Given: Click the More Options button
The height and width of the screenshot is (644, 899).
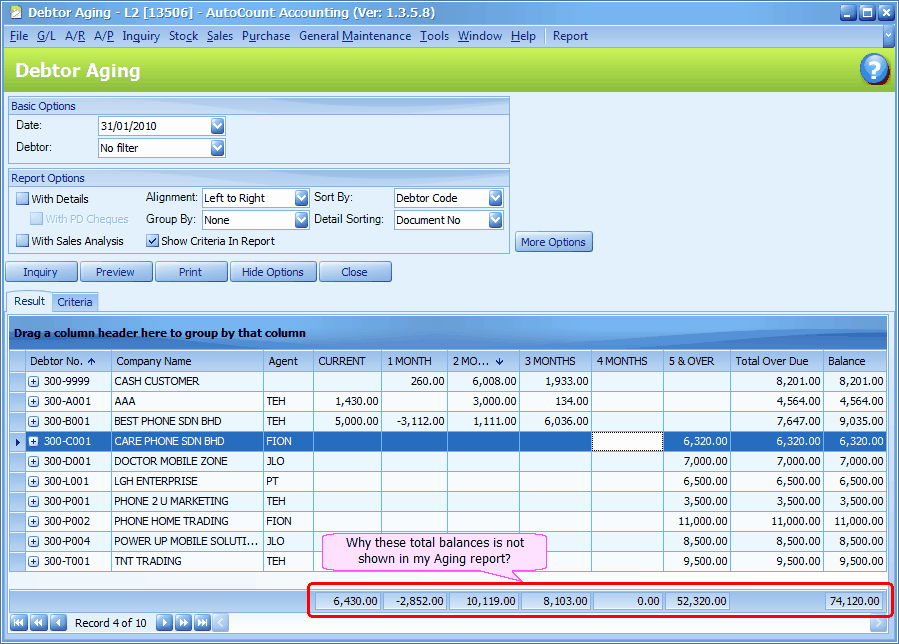Looking at the screenshot, I should click(x=553, y=242).
